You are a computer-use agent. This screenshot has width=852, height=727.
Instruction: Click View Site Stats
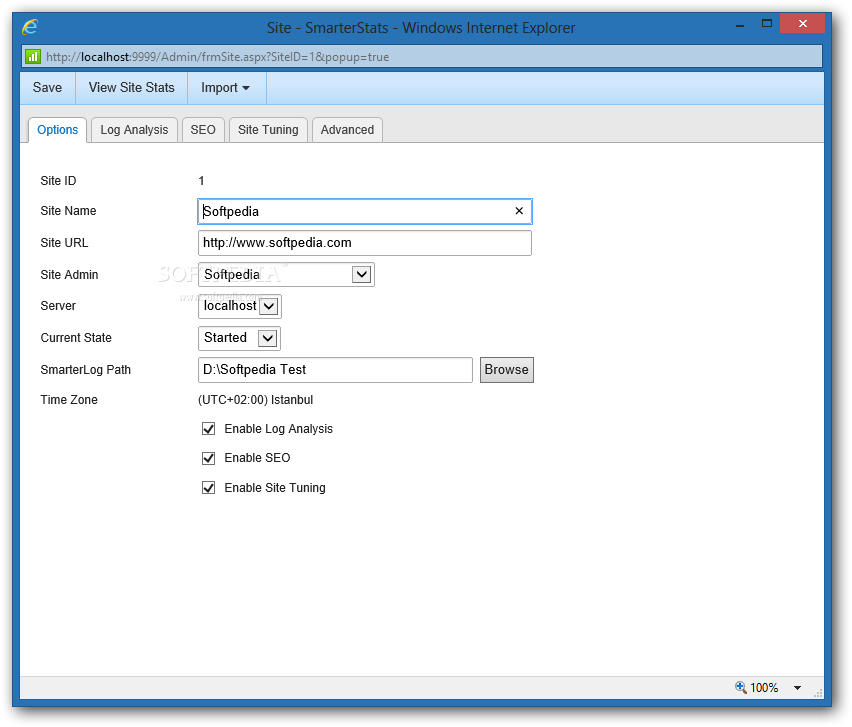click(131, 88)
